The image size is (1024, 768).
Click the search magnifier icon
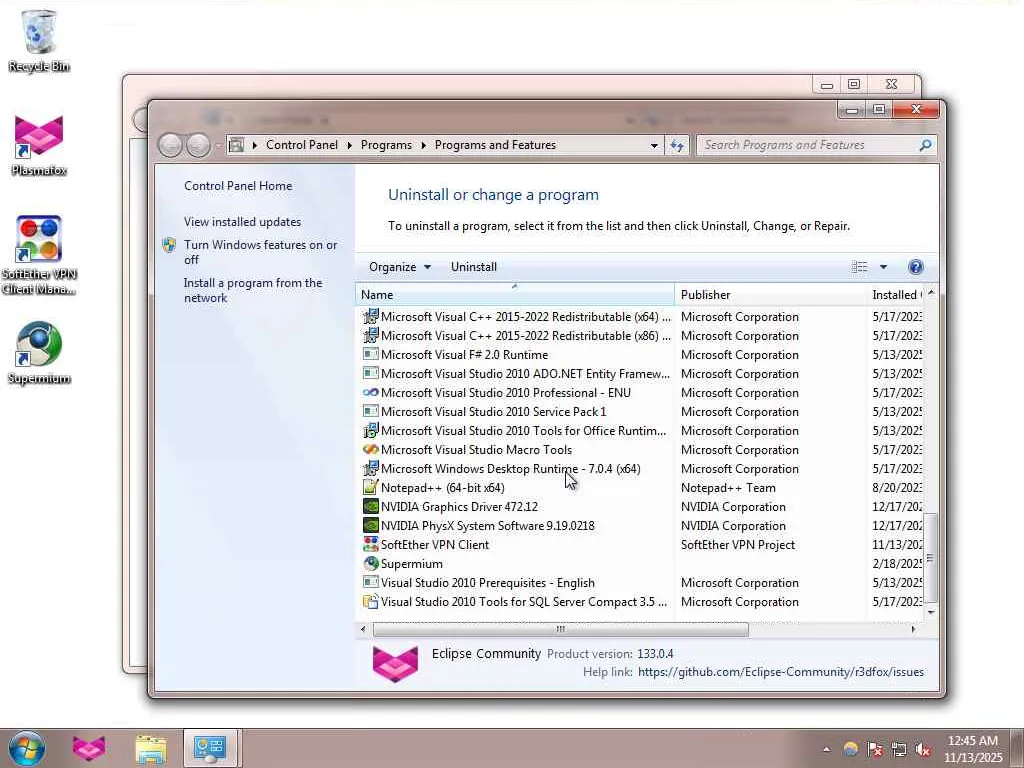(x=925, y=145)
